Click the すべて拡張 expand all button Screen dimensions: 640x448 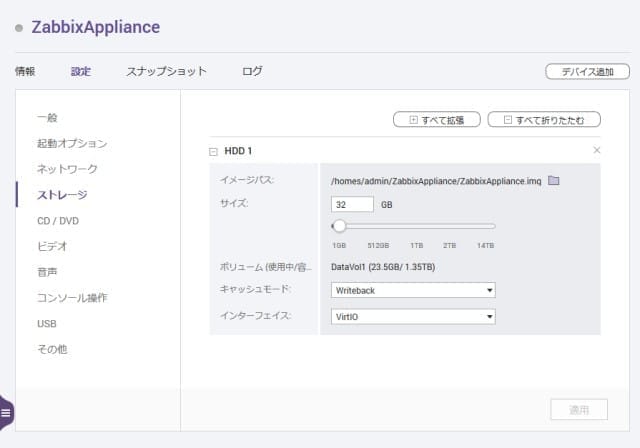437,120
